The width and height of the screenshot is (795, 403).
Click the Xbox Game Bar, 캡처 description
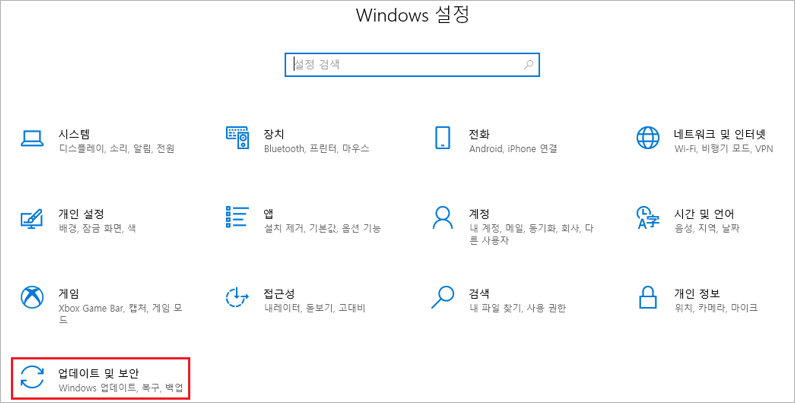(121, 314)
